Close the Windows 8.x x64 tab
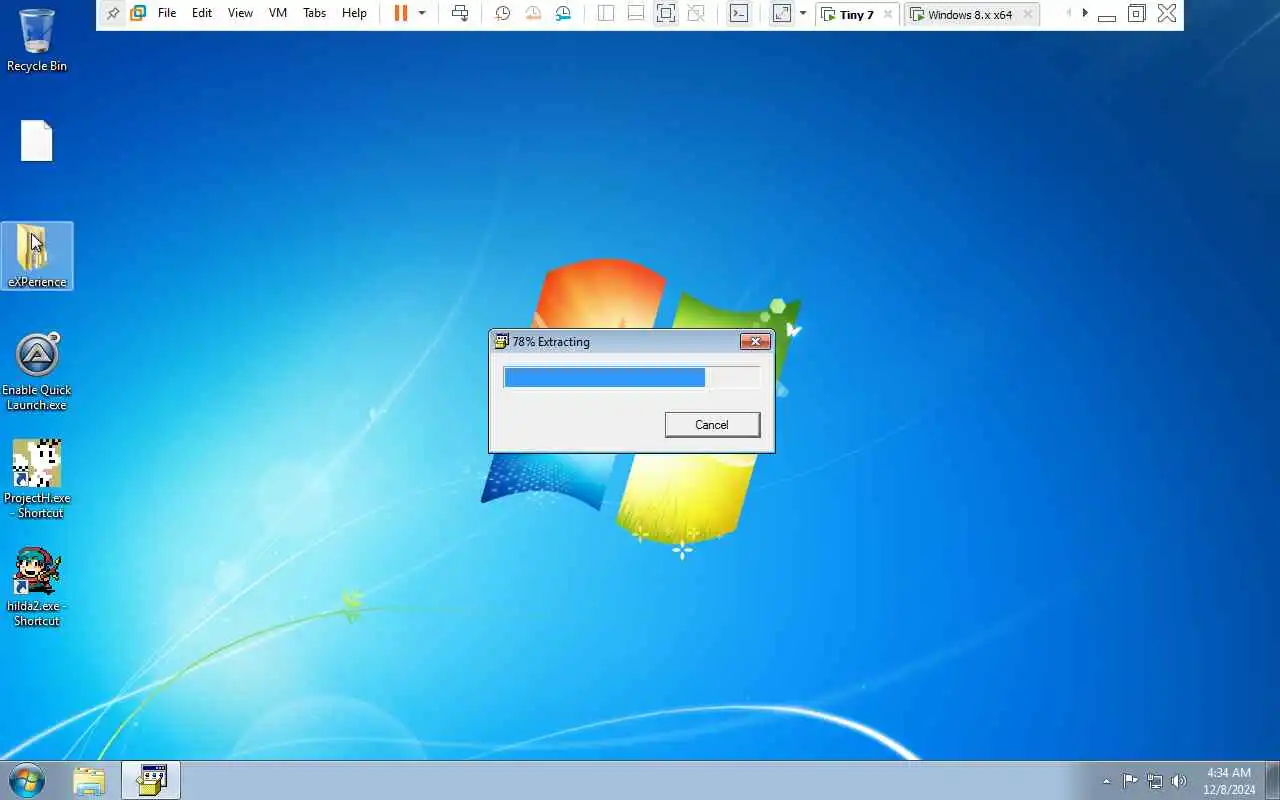The width and height of the screenshot is (1280, 800). 1027,15
